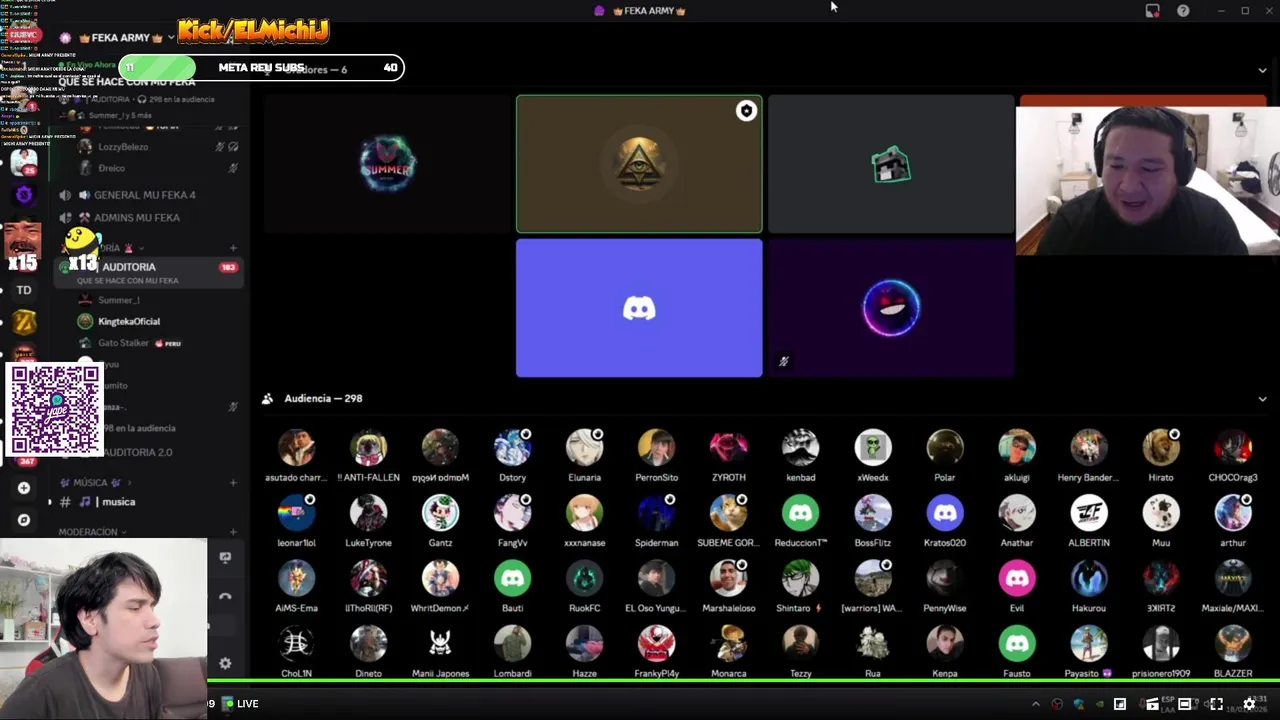This screenshot has height=720, width=1280.
Task: Open stream player settings gear icon
Action: tap(1249, 704)
